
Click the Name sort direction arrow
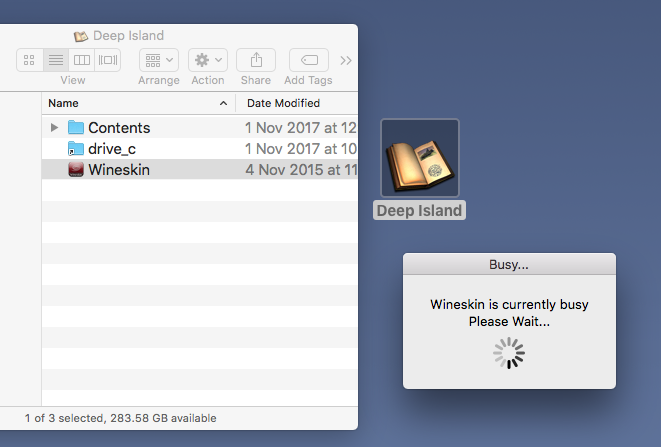(223, 103)
